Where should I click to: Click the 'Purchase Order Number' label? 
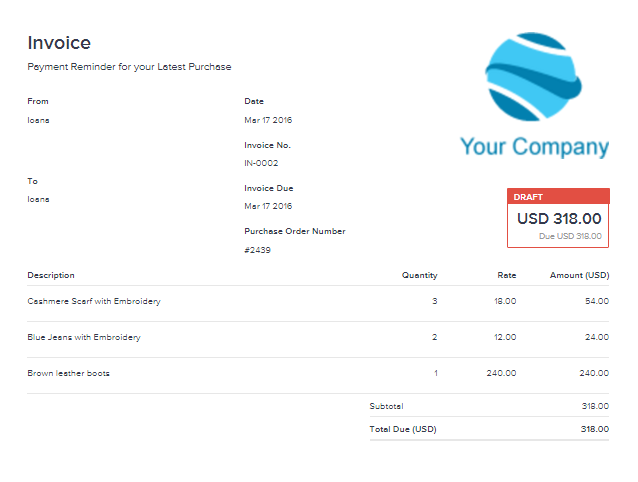pyautogui.click(x=295, y=231)
